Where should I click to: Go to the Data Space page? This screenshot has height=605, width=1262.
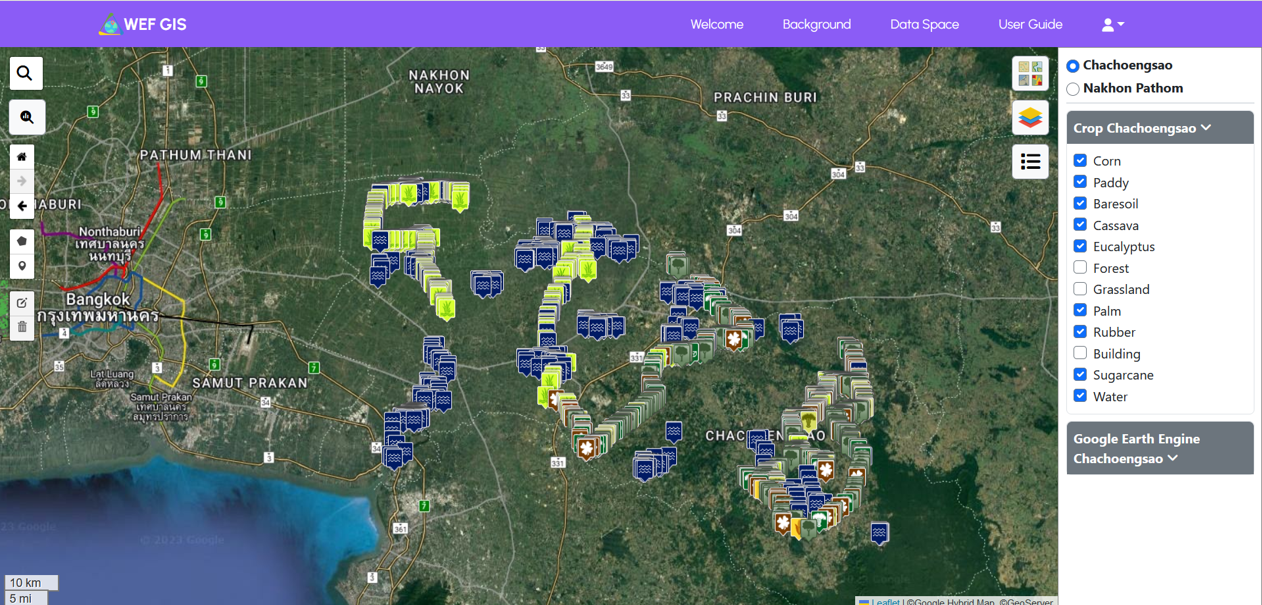tap(924, 25)
